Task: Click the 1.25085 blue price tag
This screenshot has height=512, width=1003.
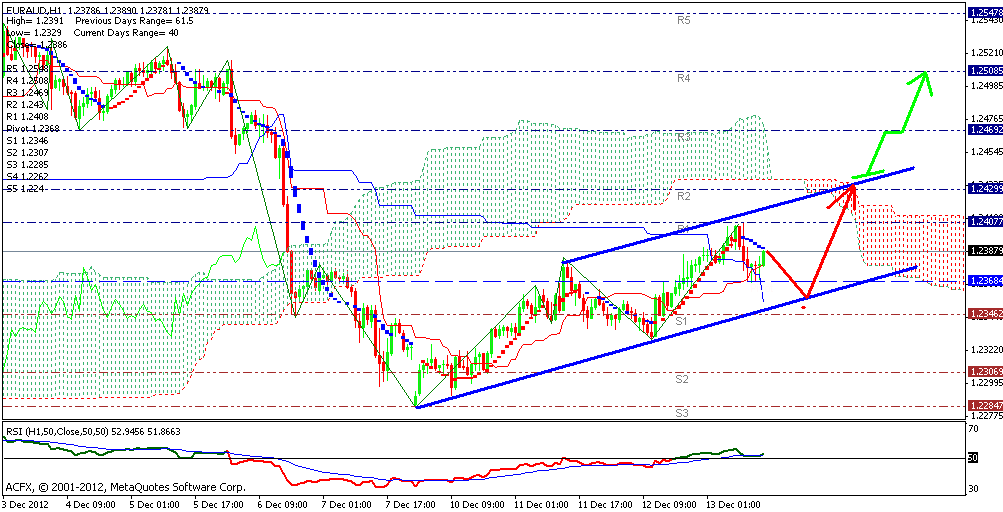Action: (x=984, y=70)
